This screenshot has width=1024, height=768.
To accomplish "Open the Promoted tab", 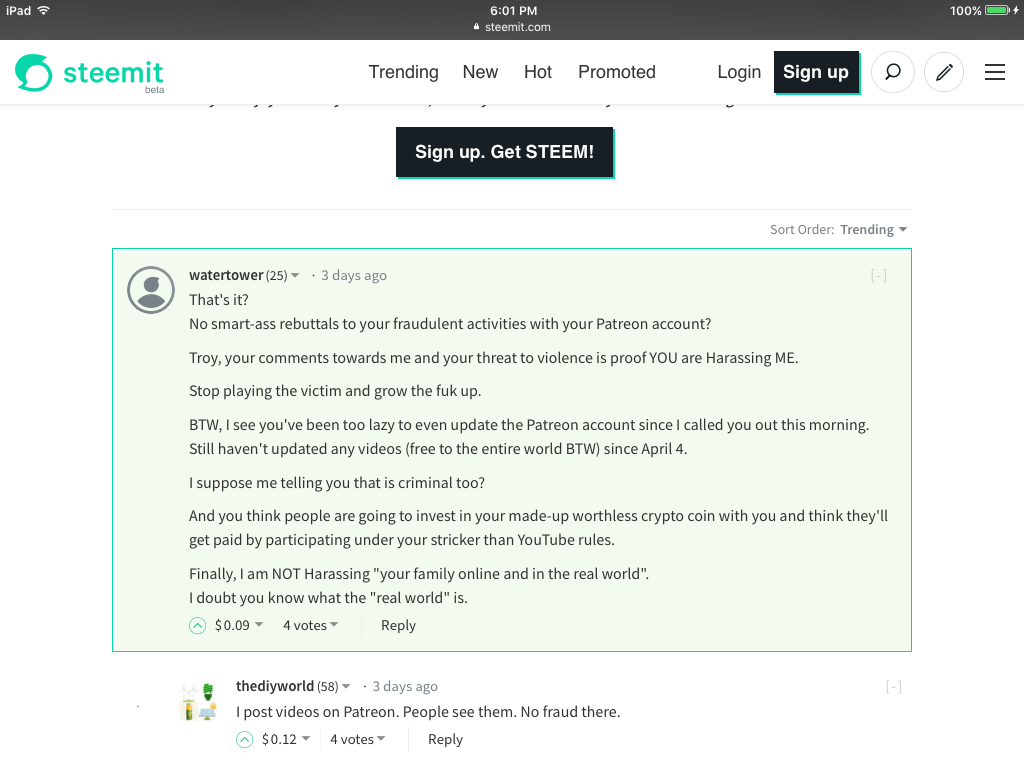I will 616,72.
